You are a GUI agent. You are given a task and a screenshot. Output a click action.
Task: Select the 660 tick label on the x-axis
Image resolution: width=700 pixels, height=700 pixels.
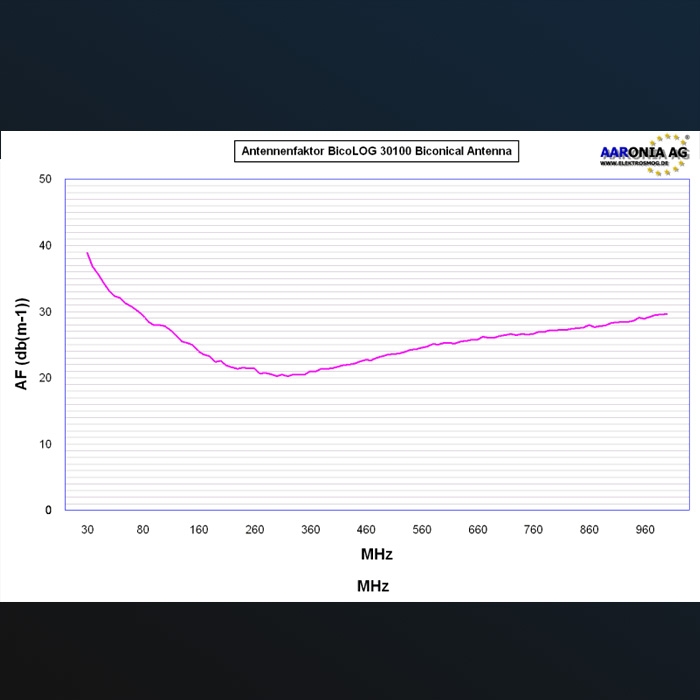click(478, 530)
